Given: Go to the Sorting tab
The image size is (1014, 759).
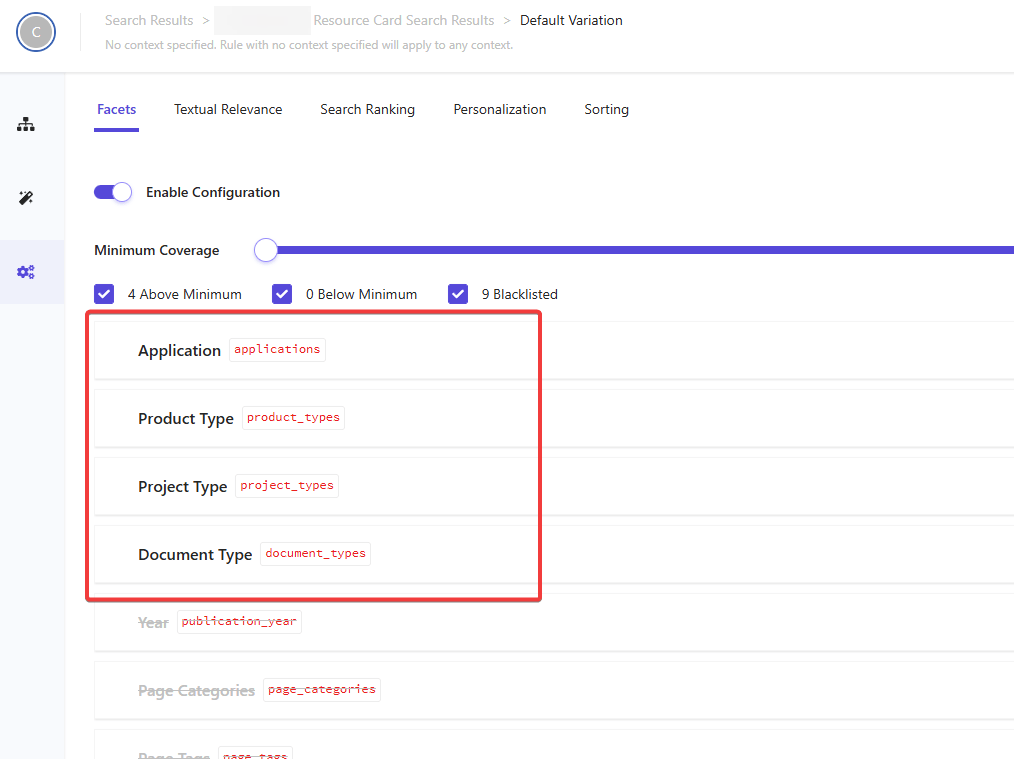Looking at the screenshot, I should 606,110.
